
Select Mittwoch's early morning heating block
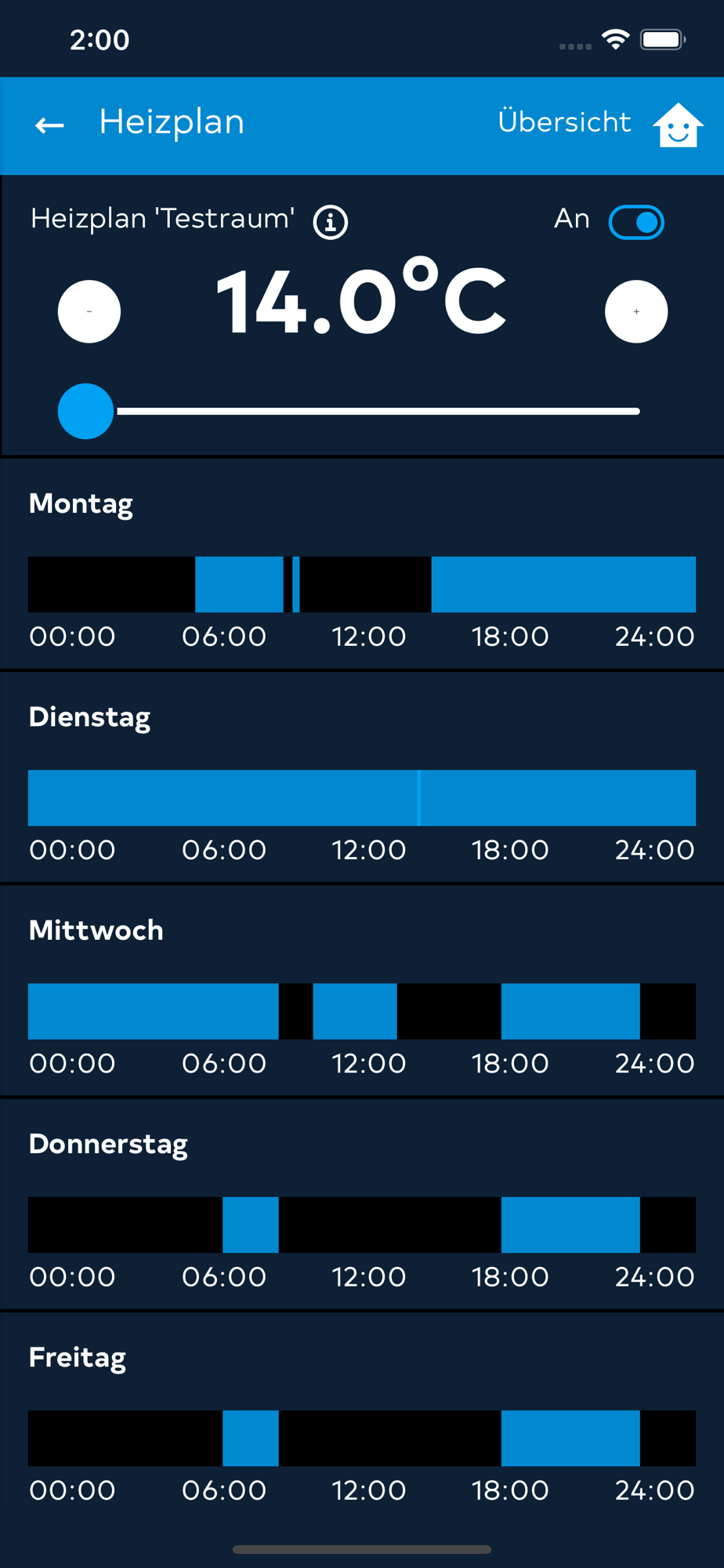point(153,1011)
